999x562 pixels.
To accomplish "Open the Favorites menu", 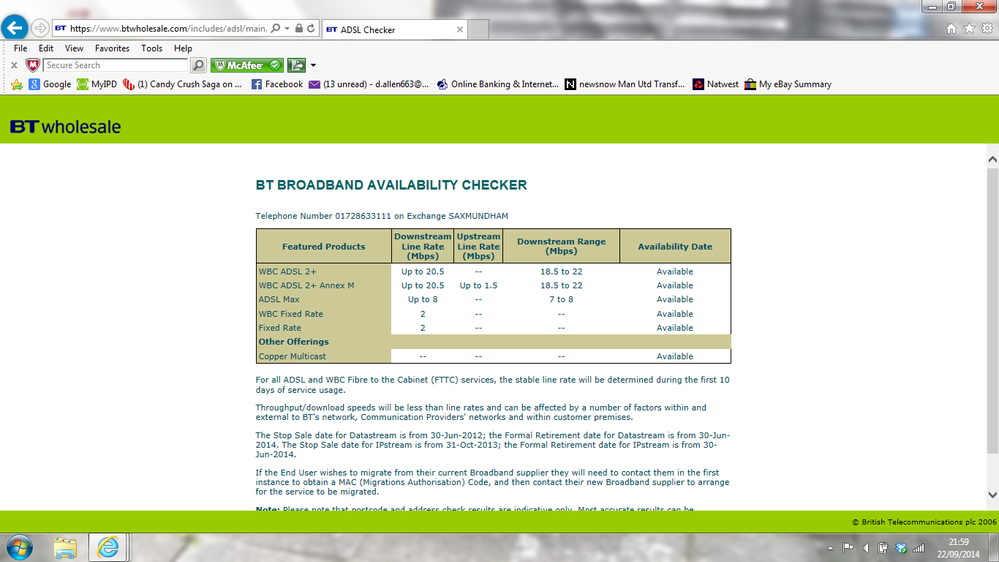I will [112, 48].
